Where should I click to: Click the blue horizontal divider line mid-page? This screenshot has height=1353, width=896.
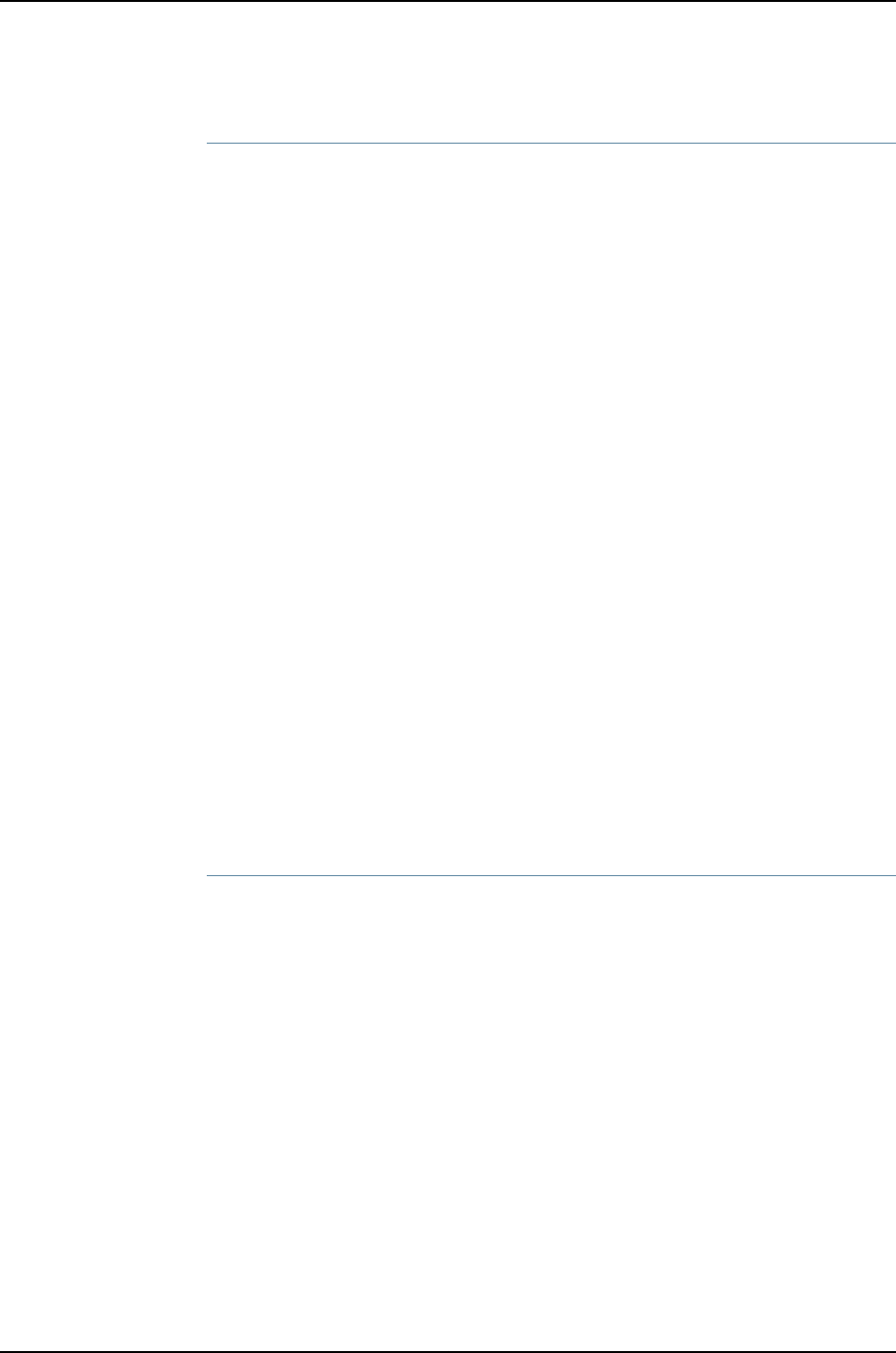(x=550, y=875)
